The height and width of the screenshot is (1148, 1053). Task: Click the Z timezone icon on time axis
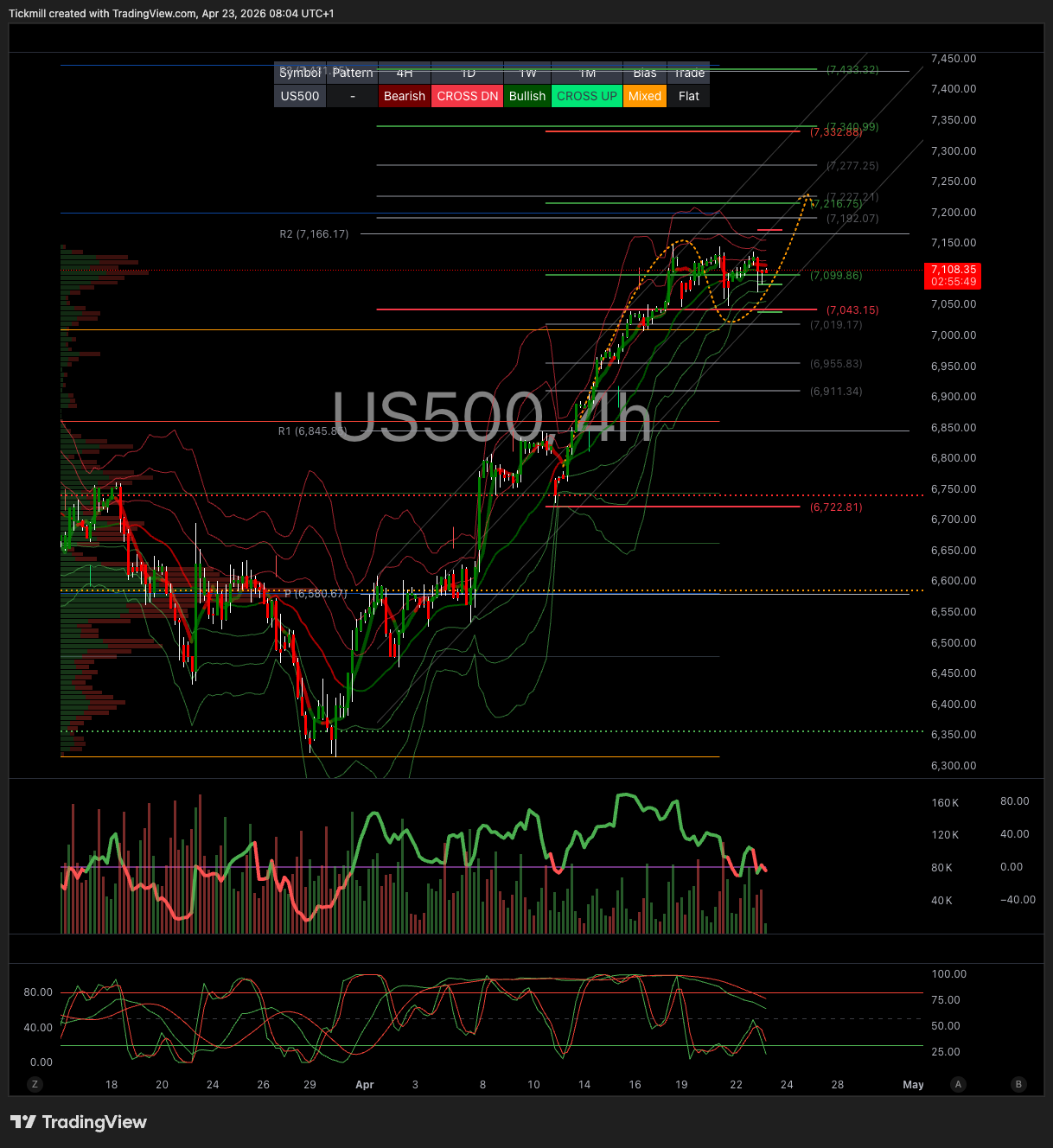(x=35, y=1084)
